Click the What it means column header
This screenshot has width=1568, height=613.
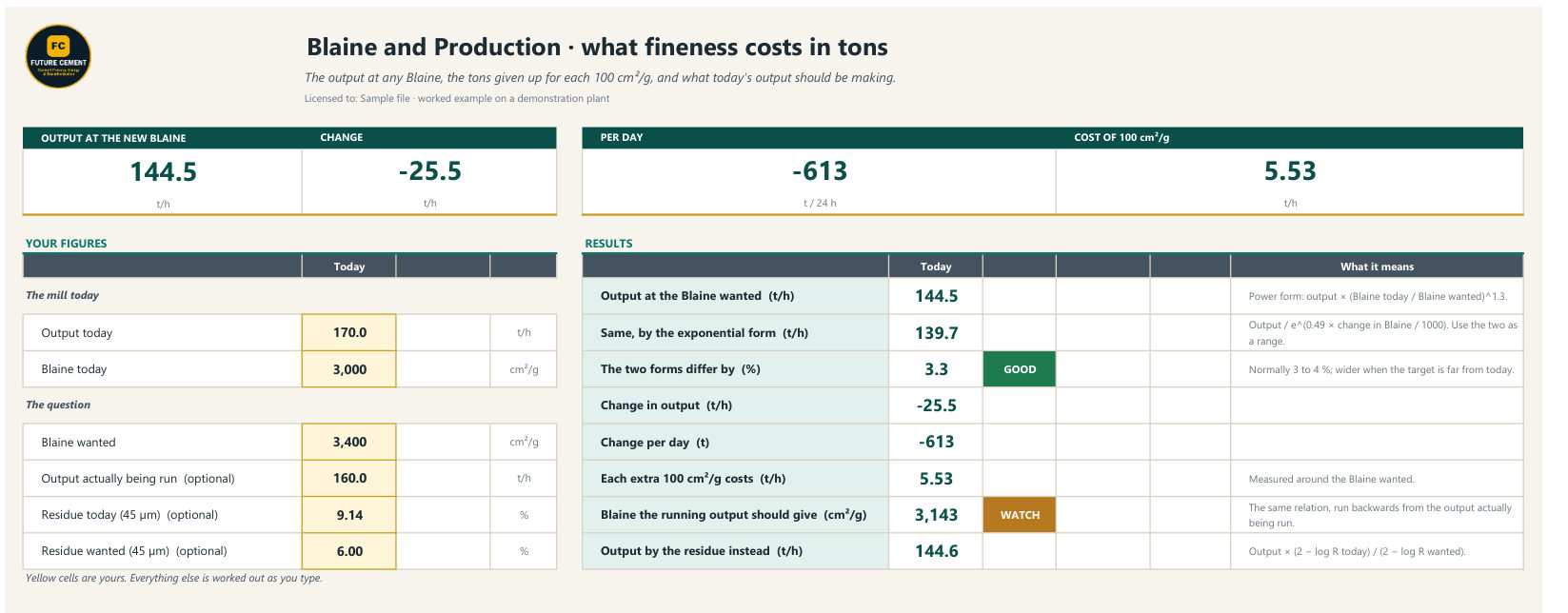tap(1377, 267)
